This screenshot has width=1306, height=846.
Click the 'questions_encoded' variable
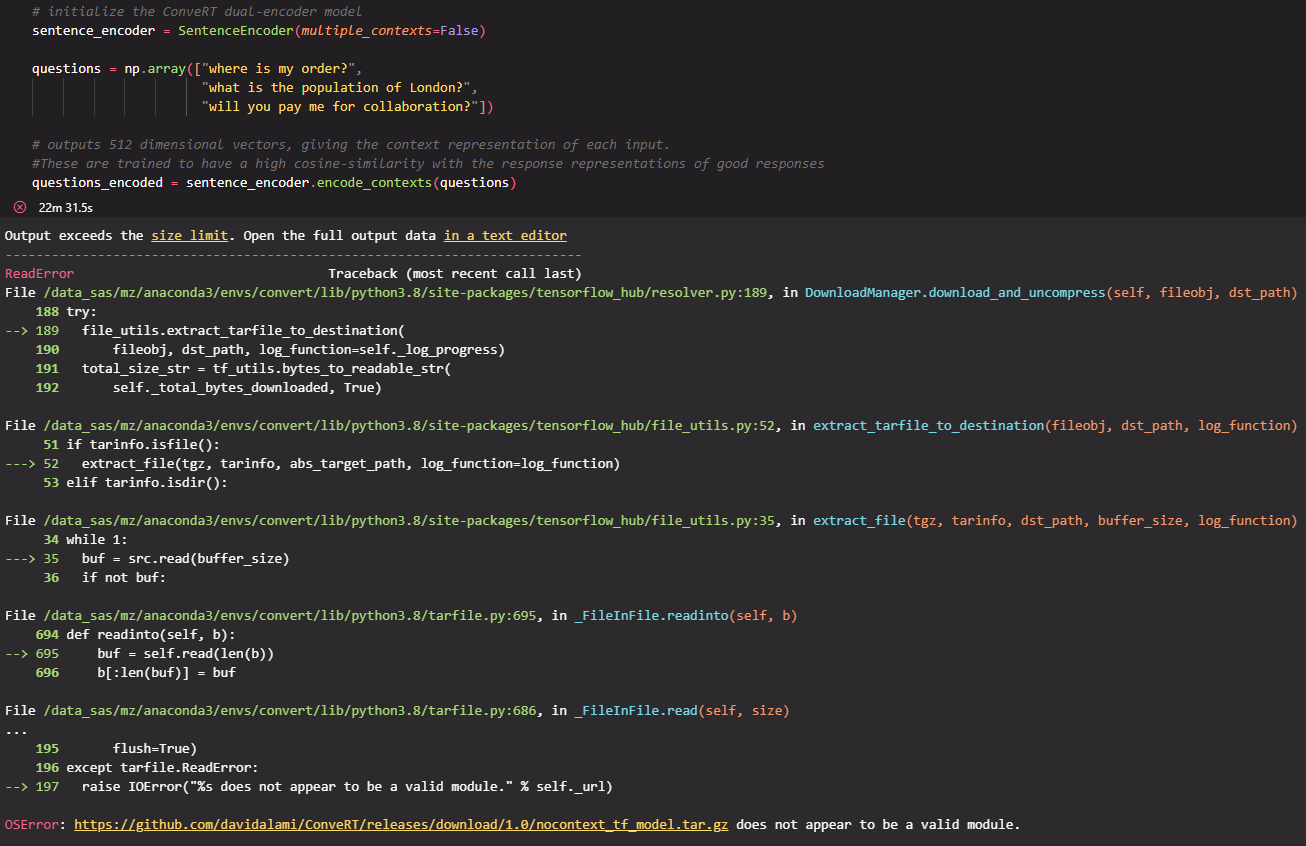point(97,183)
